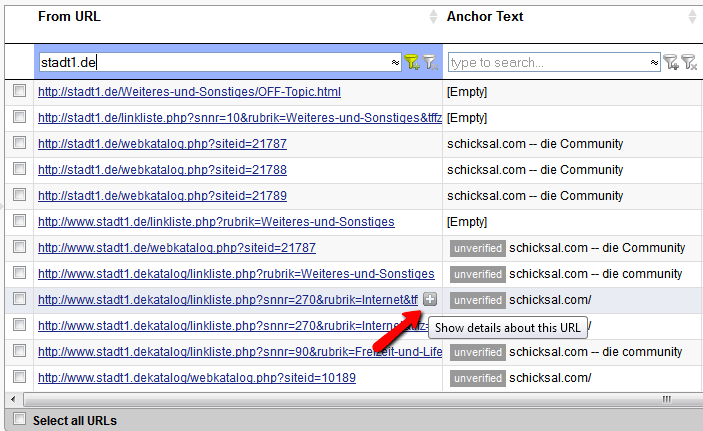The width and height of the screenshot is (703, 431).
Task: Click unverified badge in siteid=10189 row
Action: click(x=477, y=378)
